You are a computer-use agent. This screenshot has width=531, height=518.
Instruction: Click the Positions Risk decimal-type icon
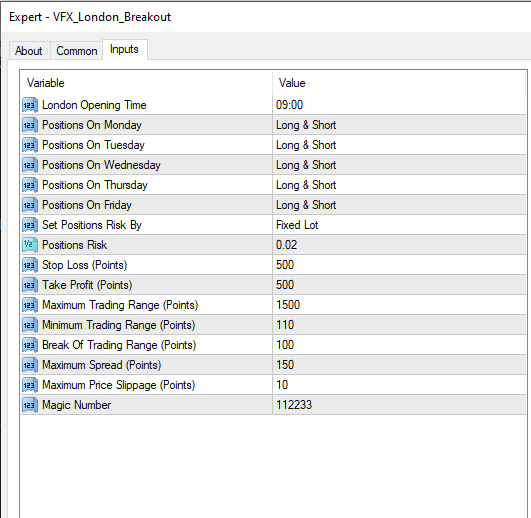(x=30, y=245)
